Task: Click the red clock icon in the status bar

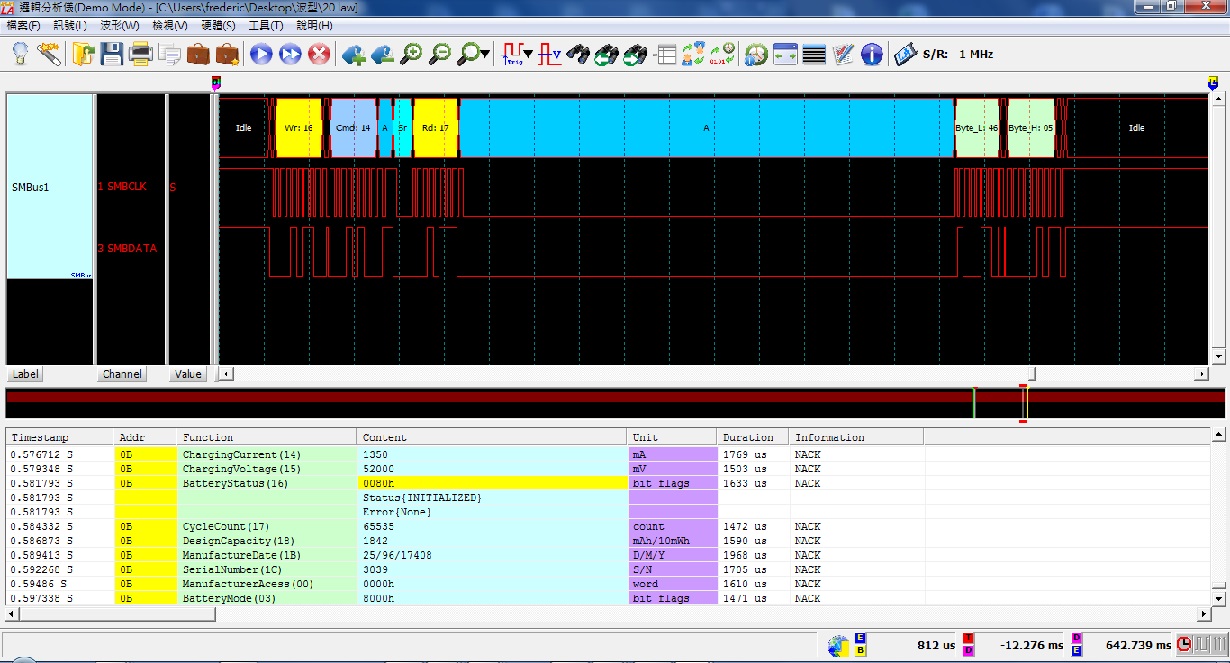Action: tap(1184, 645)
